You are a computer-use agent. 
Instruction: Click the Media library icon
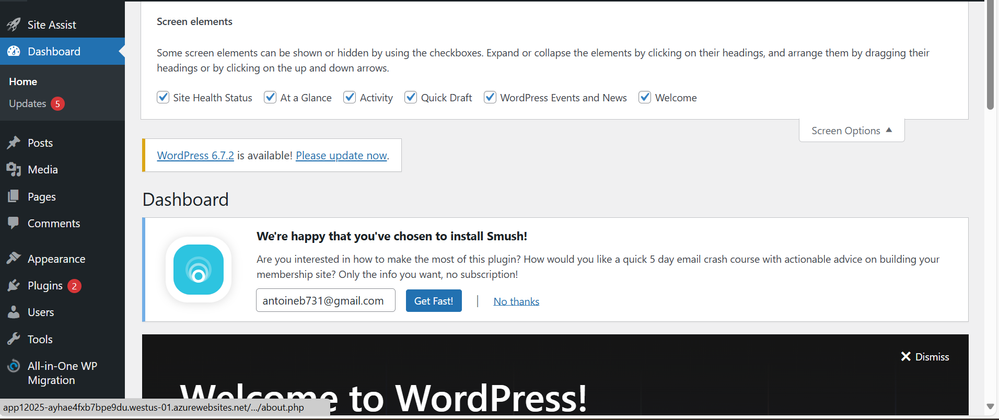coord(13,170)
